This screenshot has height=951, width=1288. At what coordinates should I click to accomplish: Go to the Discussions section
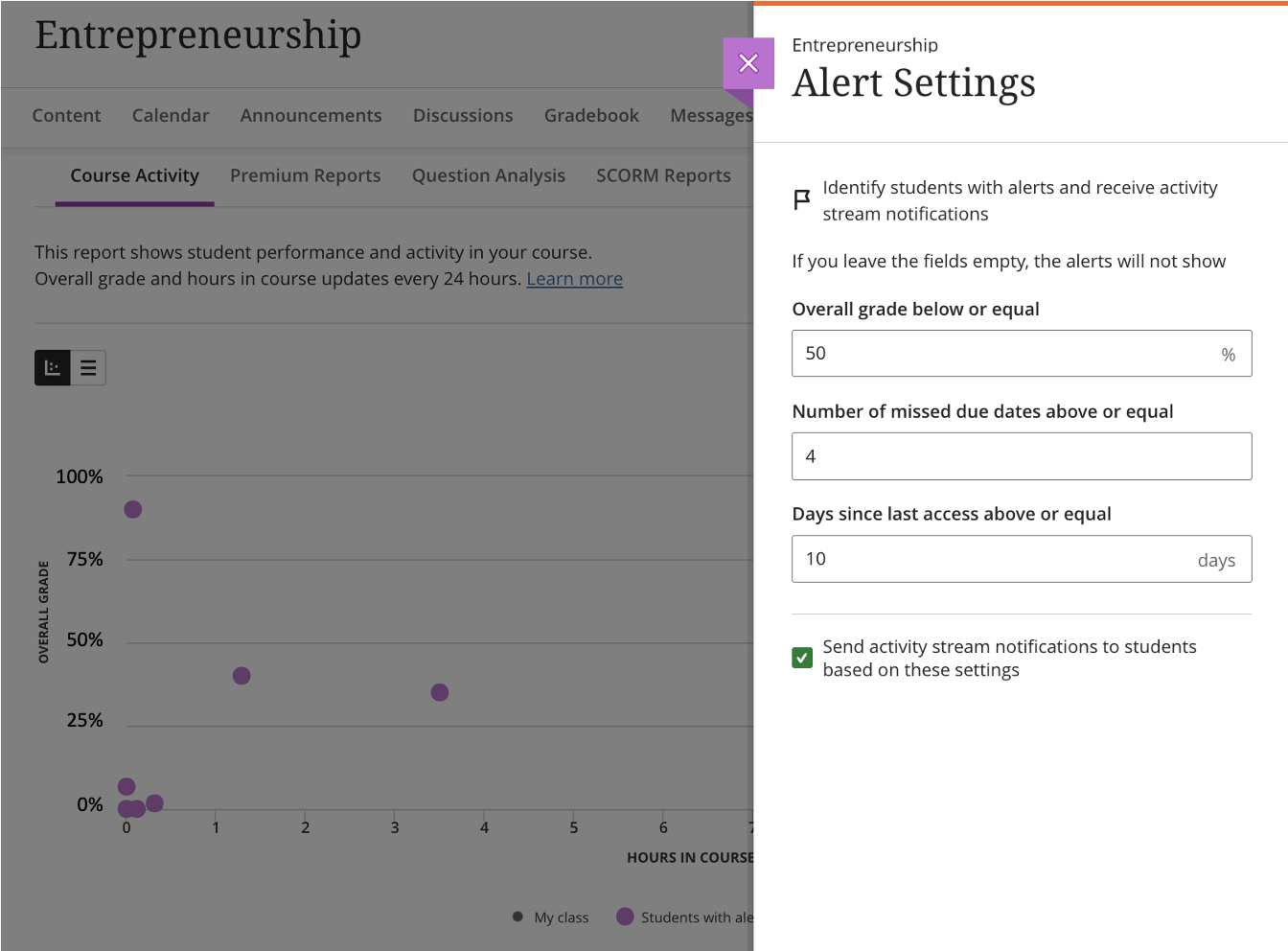(463, 115)
